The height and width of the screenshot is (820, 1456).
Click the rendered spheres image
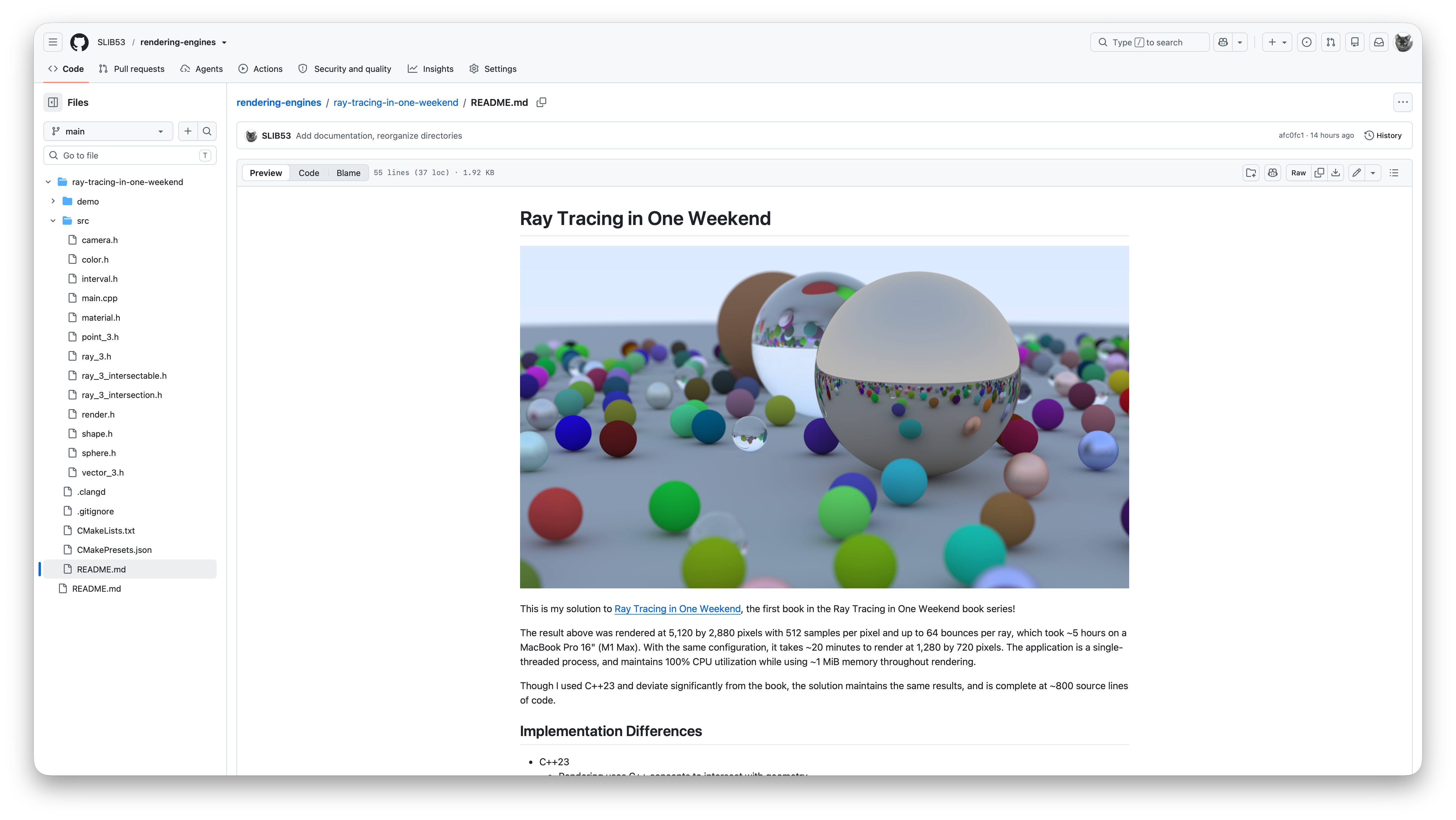click(x=824, y=417)
